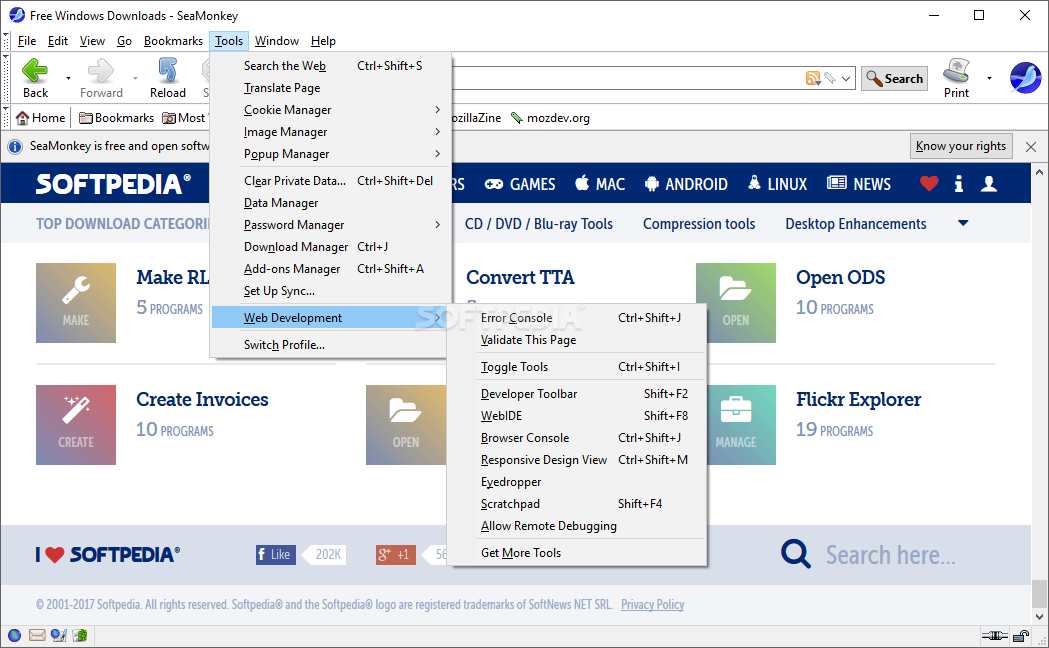Click the Facebook Like button
This screenshot has height=648, width=1049.
pyautogui.click(x=276, y=554)
